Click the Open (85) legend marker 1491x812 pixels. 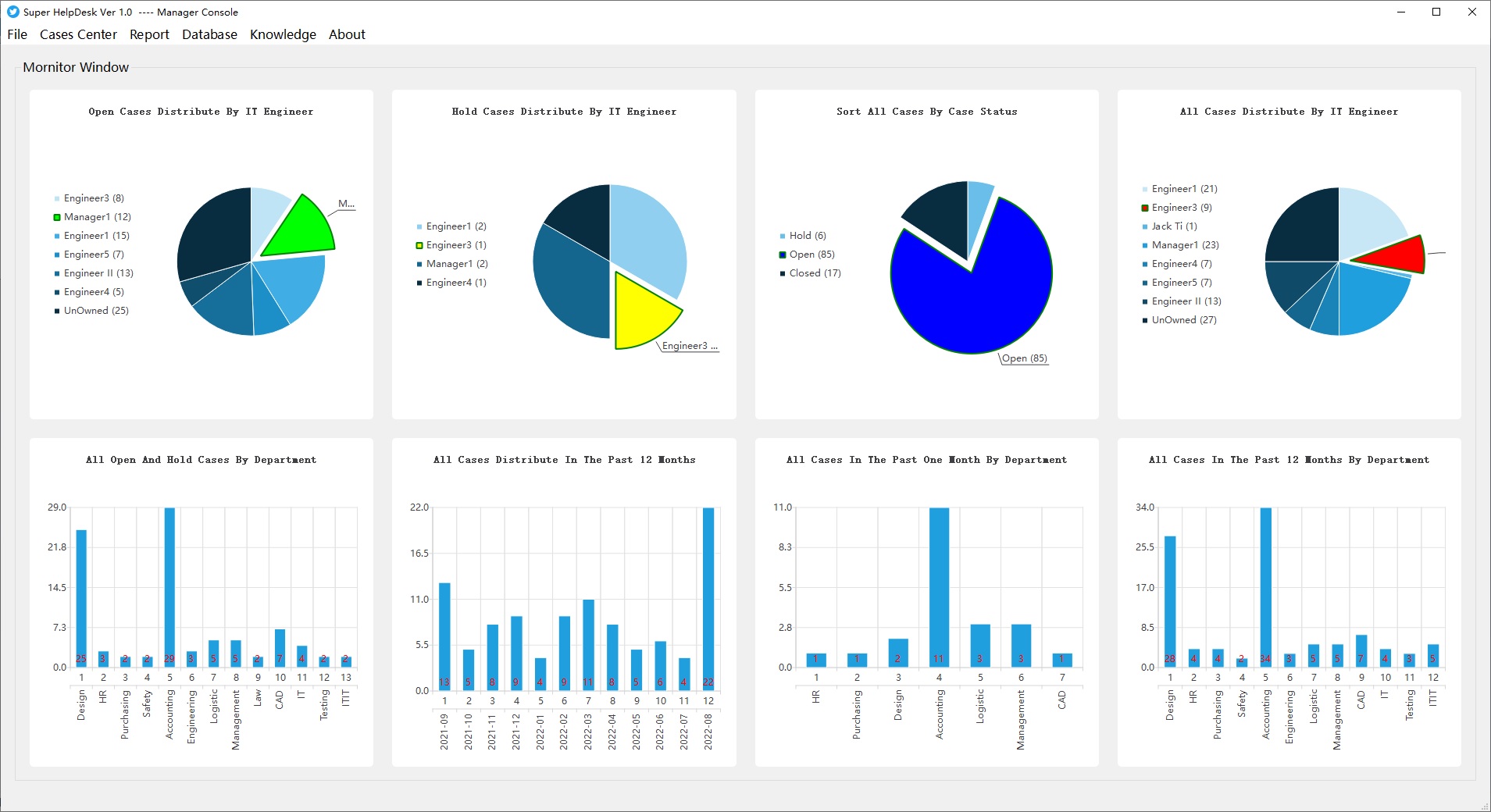[x=783, y=255]
